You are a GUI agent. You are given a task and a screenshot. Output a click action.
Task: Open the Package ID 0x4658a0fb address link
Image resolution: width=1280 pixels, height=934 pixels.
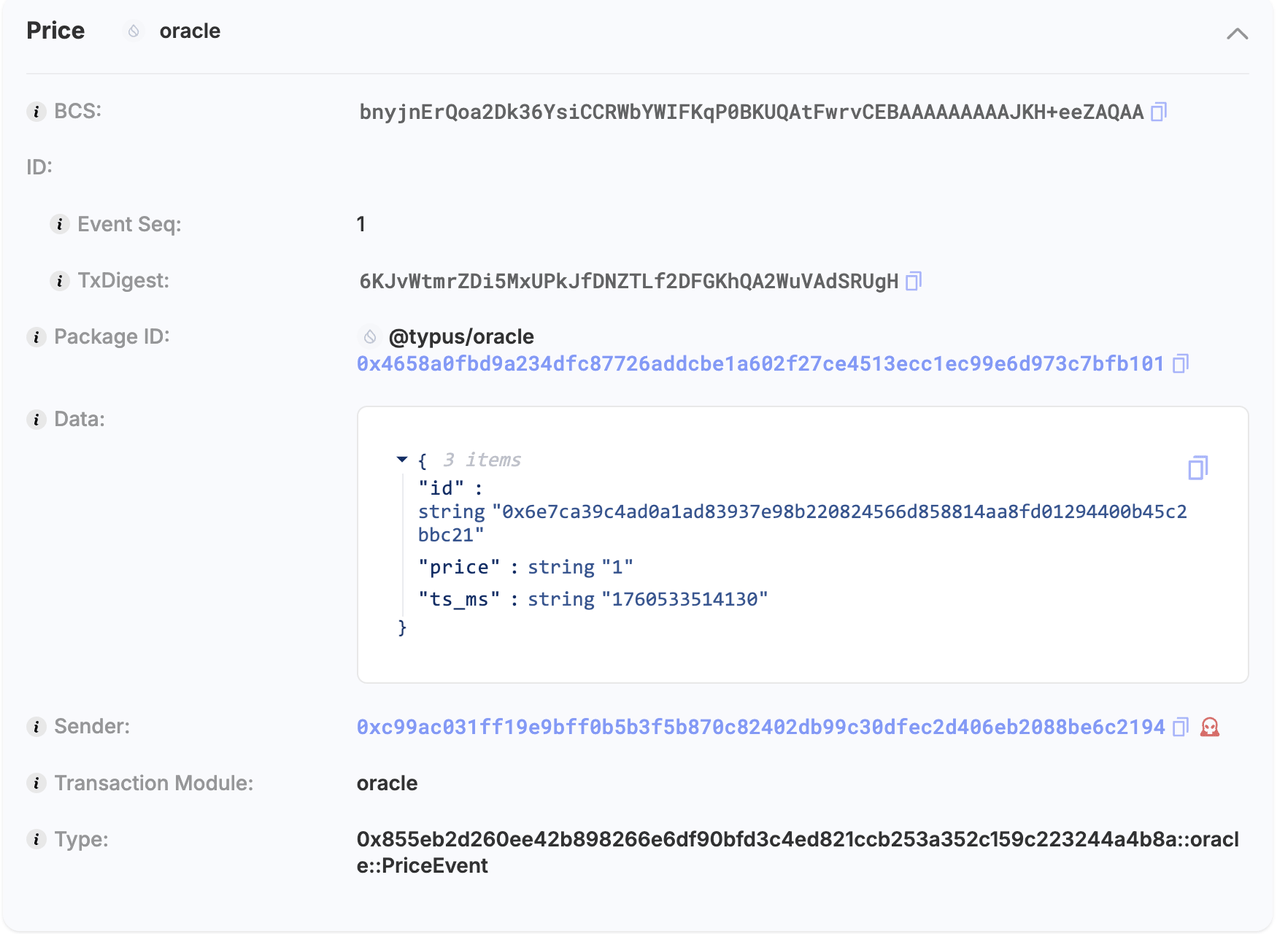click(x=761, y=364)
